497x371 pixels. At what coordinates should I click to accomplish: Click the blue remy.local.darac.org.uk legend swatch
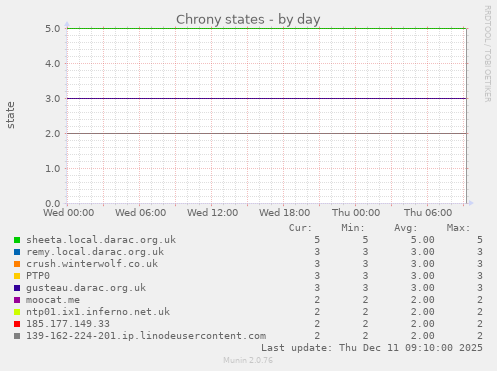[17, 252]
